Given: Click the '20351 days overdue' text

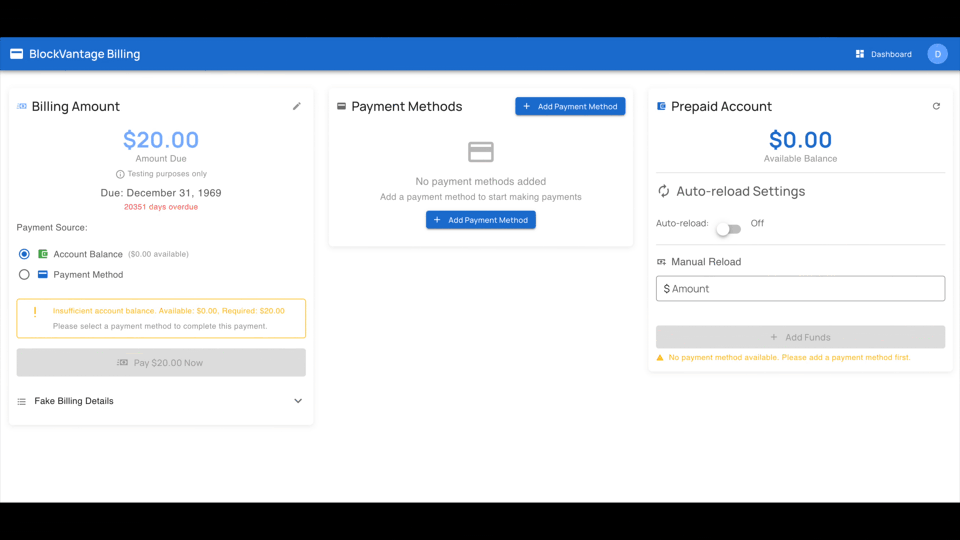Looking at the screenshot, I should [161, 207].
